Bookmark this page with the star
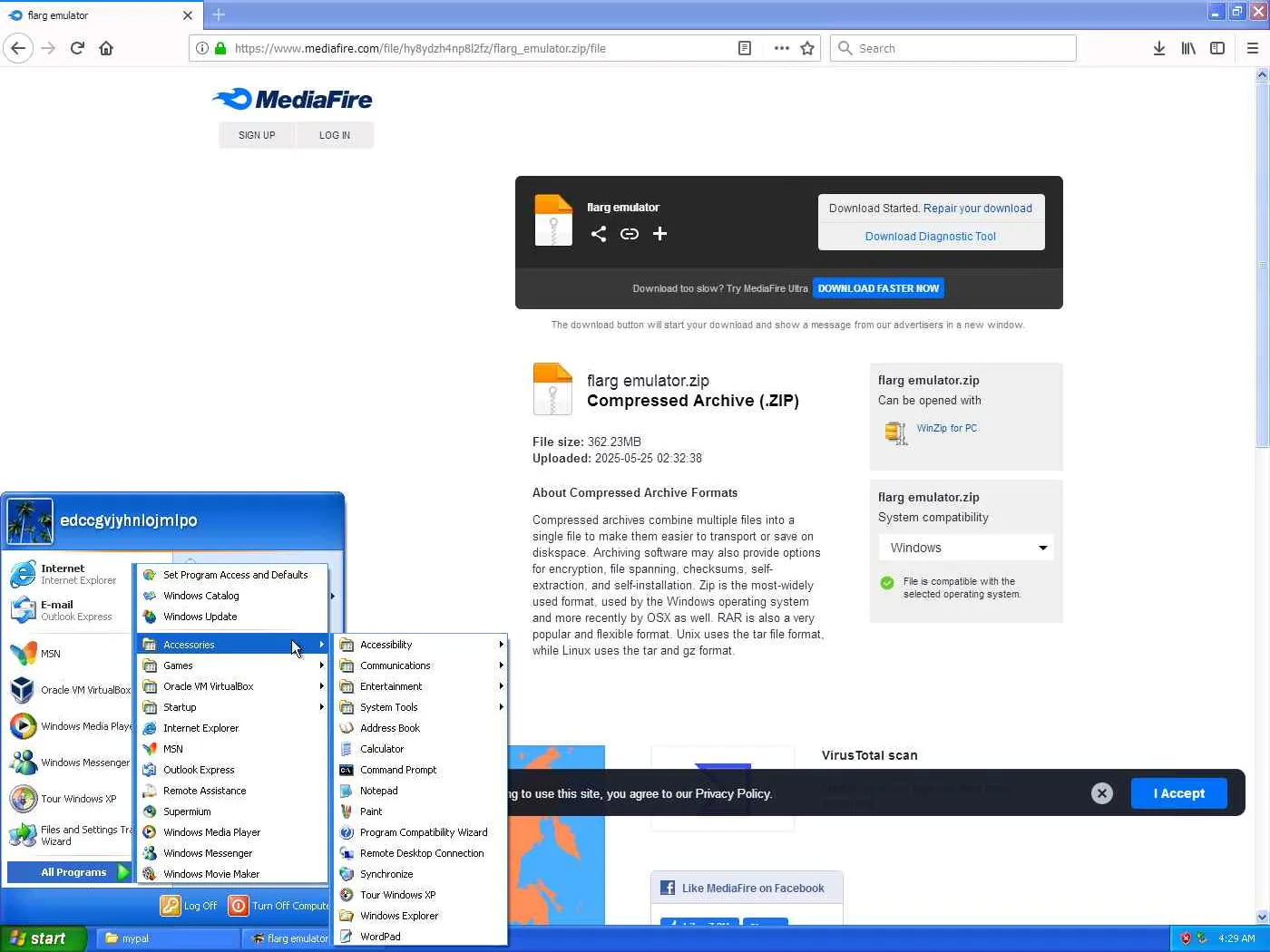This screenshot has height=952, width=1270. (x=807, y=48)
